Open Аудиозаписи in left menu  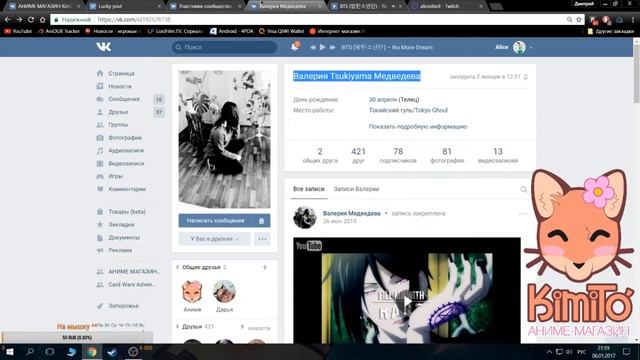(x=126, y=151)
